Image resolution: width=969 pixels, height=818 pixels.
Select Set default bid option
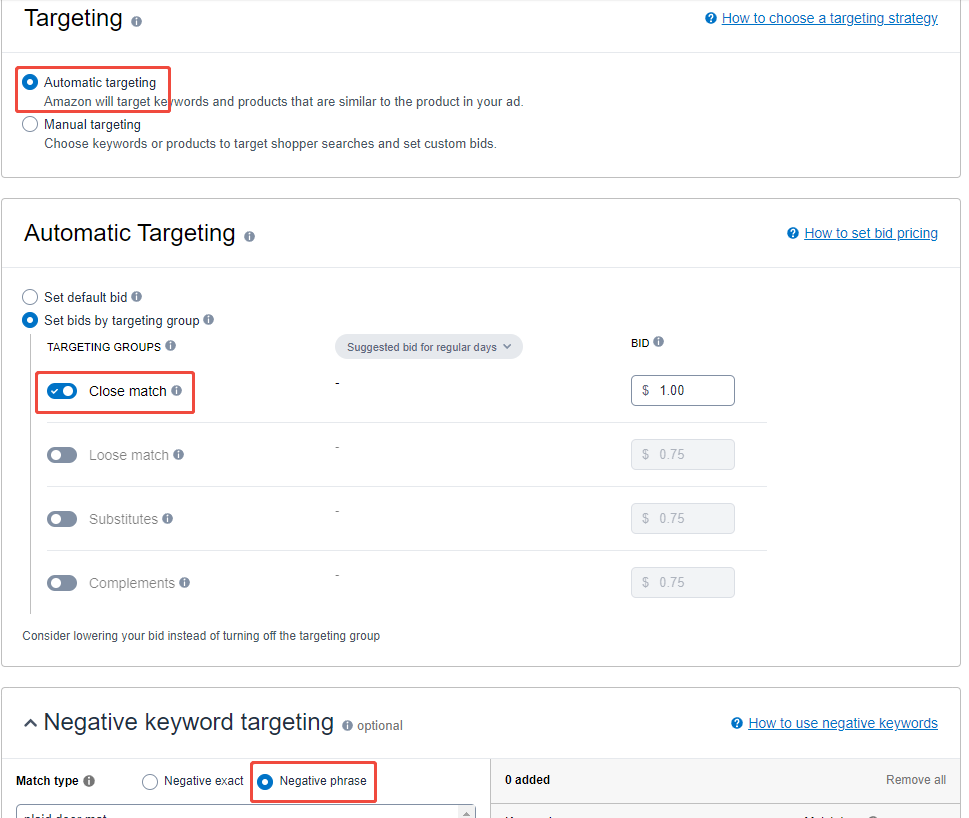point(30,297)
